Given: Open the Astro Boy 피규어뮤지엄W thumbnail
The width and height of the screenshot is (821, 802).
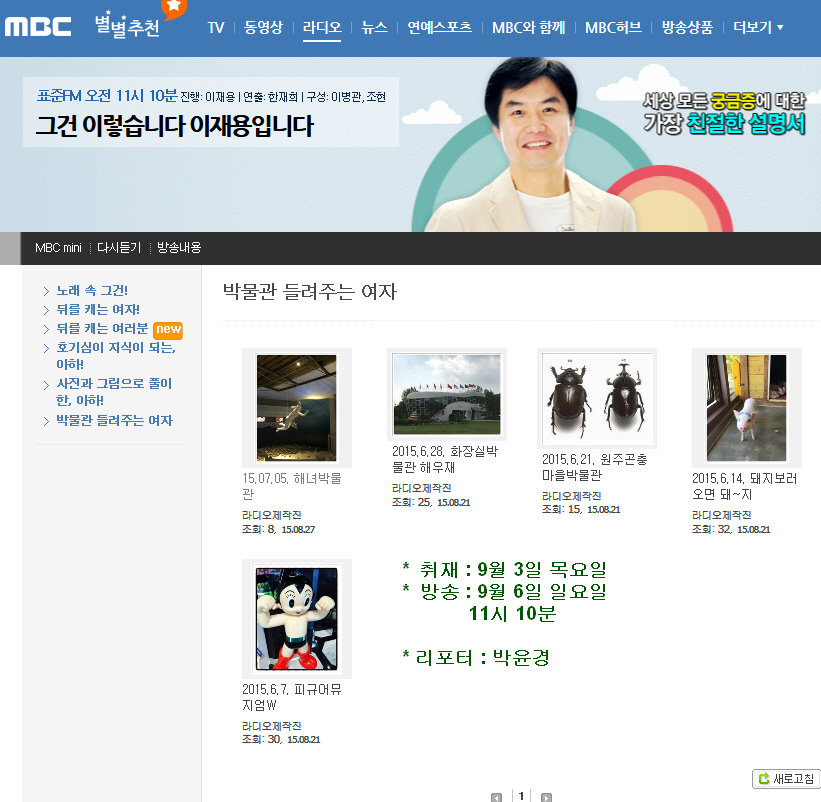Looking at the screenshot, I should tap(296, 618).
